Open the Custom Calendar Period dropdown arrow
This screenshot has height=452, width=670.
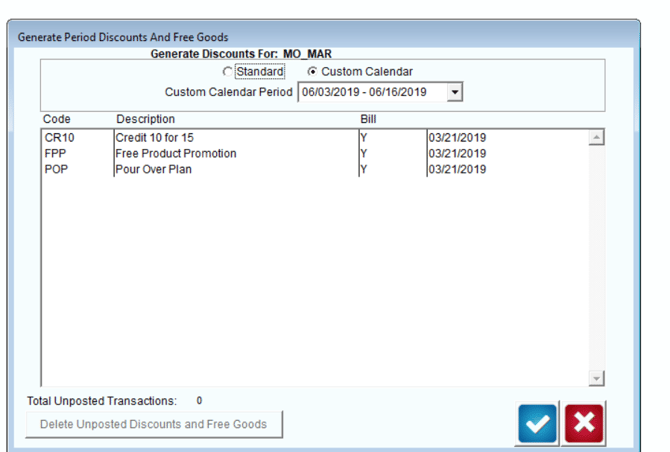(455, 92)
